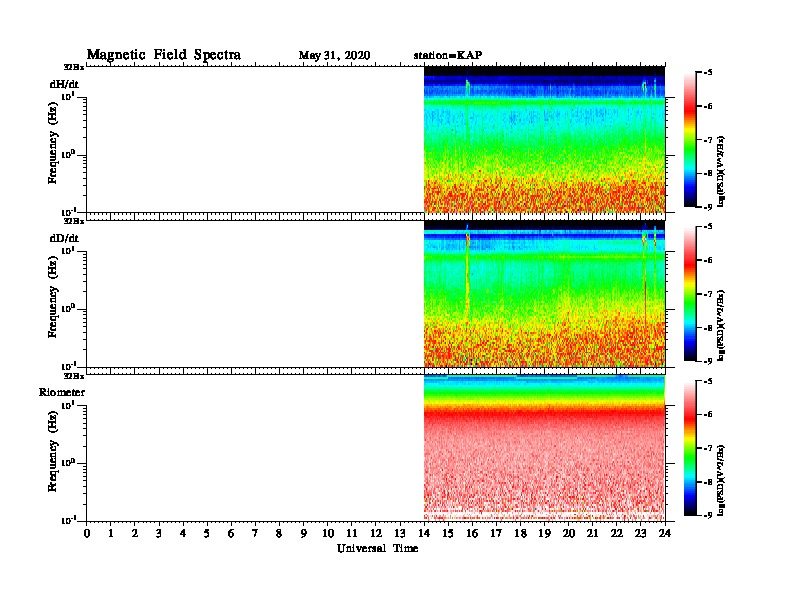Click the Riometer panel's "Frequency (Hz)" label
The height and width of the screenshot is (612, 792).
[x=53, y=451]
